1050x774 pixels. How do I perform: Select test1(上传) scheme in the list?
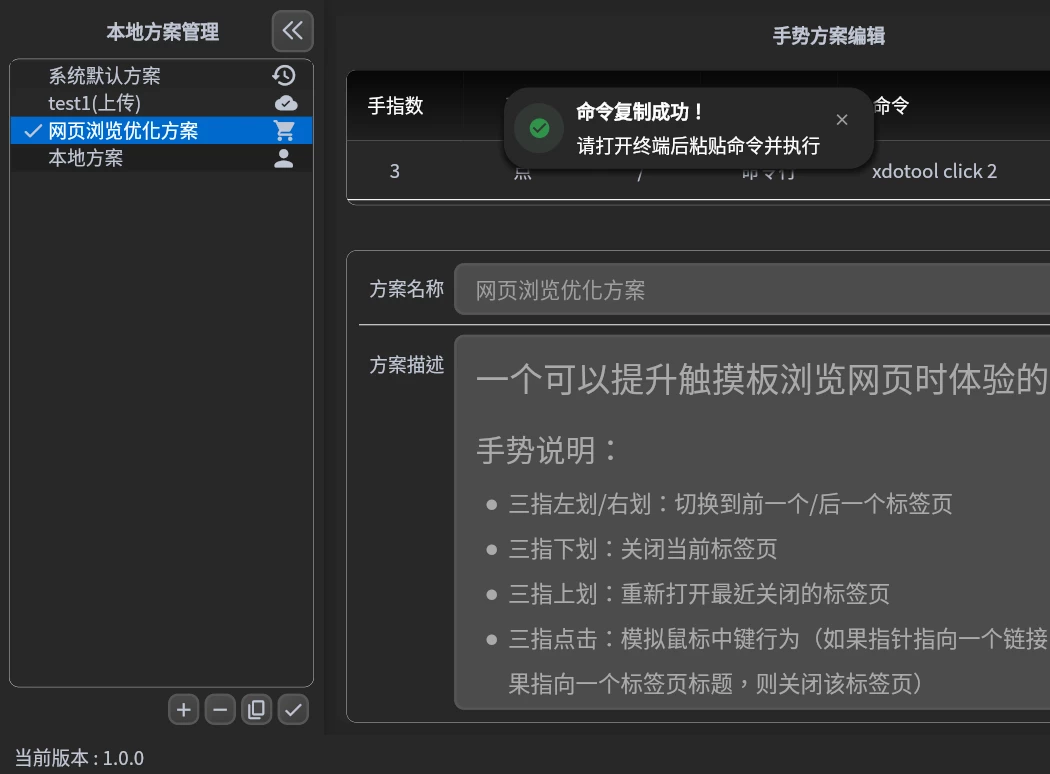(95, 103)
